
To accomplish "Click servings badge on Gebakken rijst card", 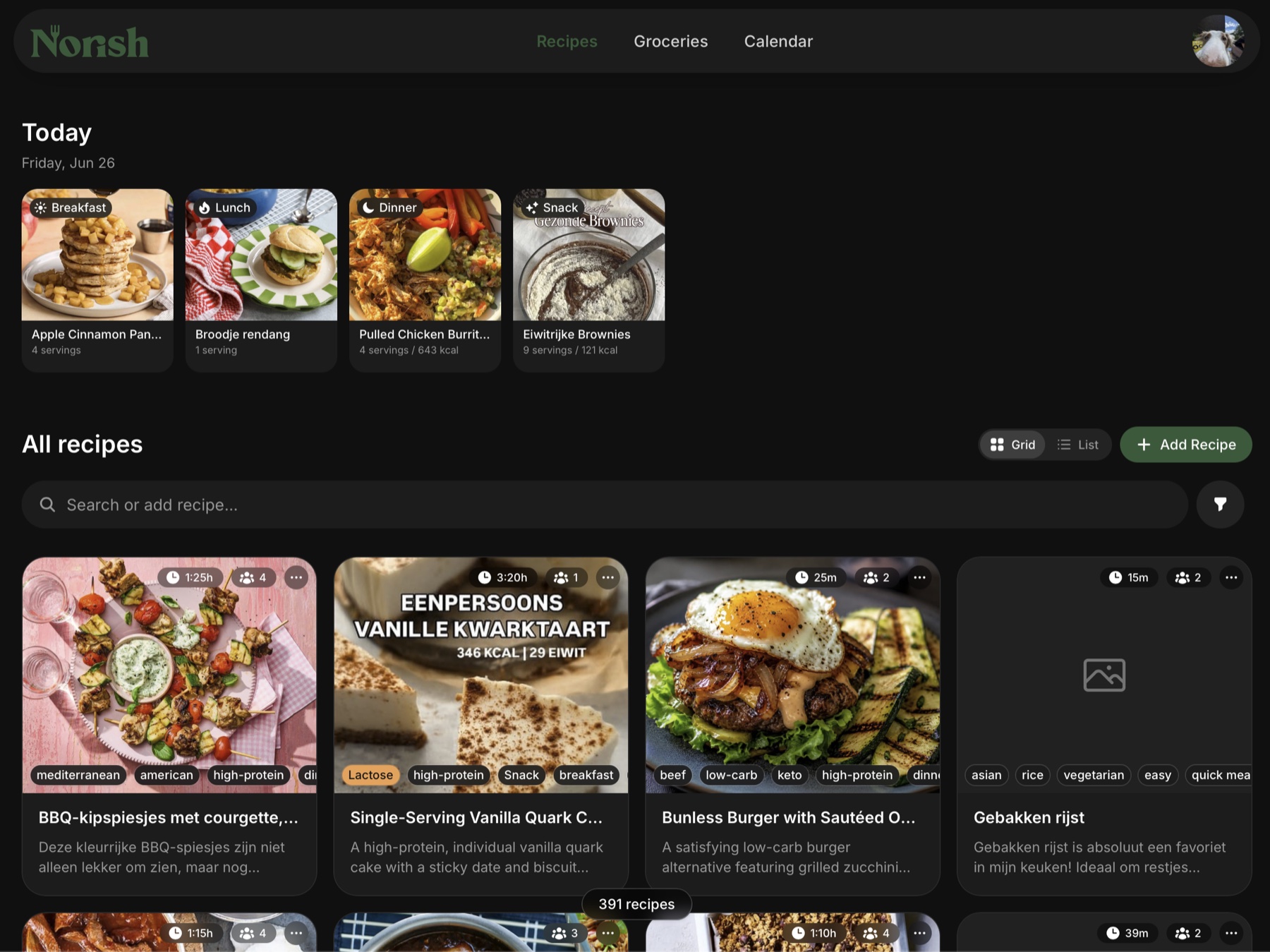I will click(1189, 577).
